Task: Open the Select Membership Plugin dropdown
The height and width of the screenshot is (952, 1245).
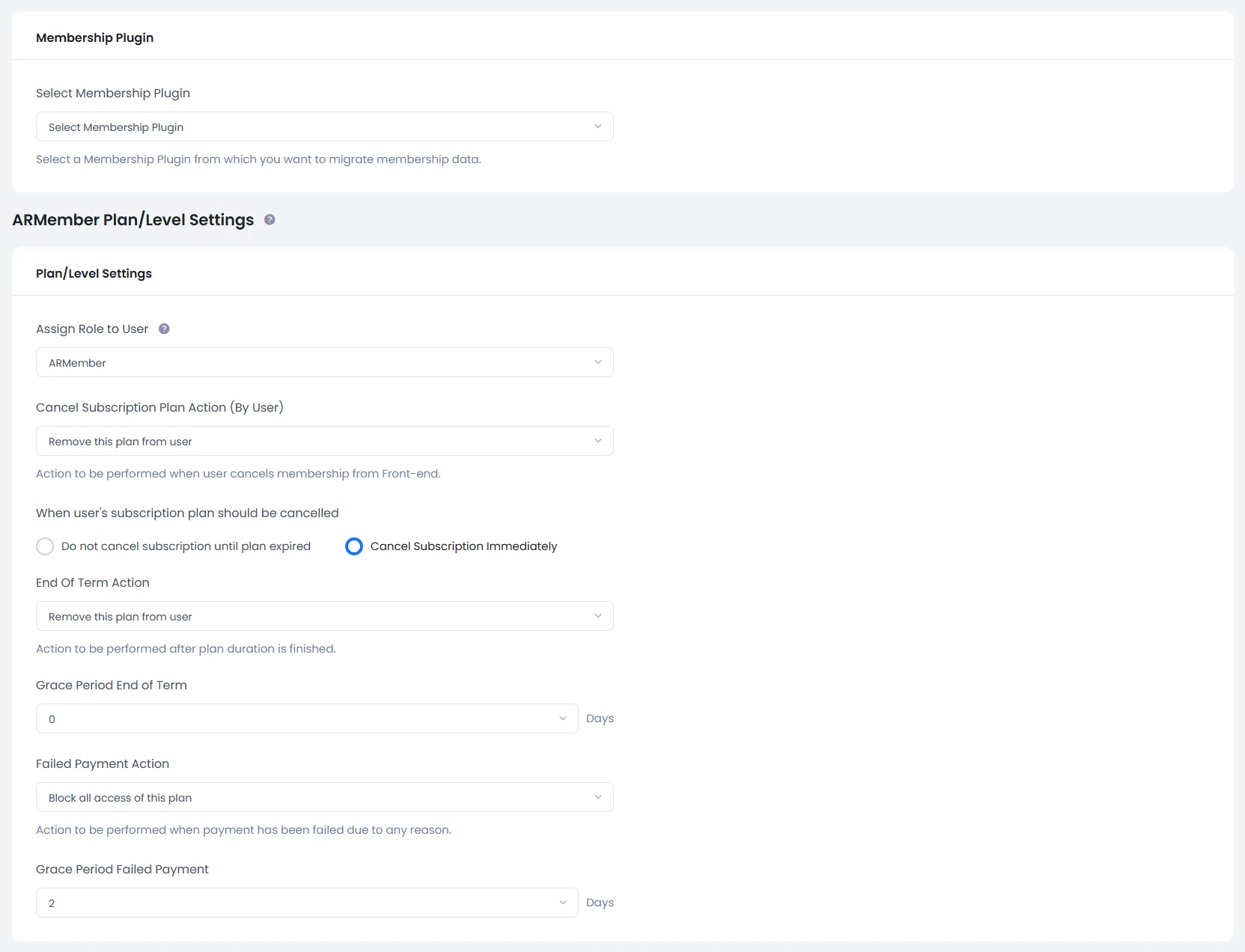Action: [324, 126]
